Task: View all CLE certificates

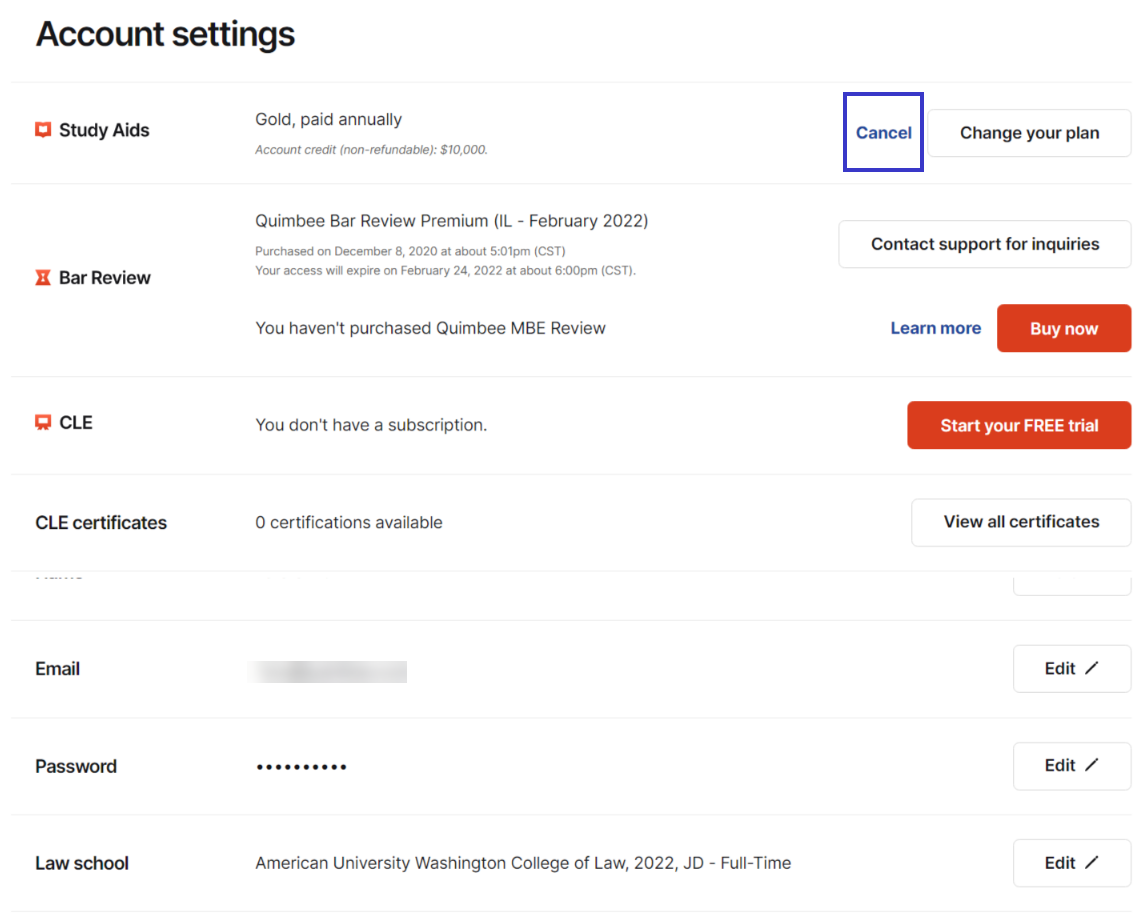Action: pos(1021,522)
